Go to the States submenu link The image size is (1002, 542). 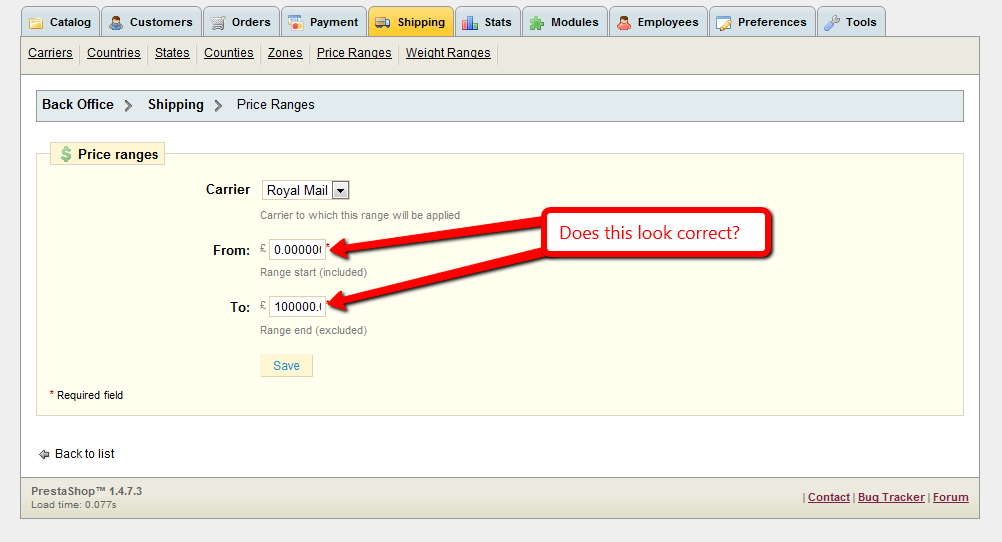tap(172, 53)
